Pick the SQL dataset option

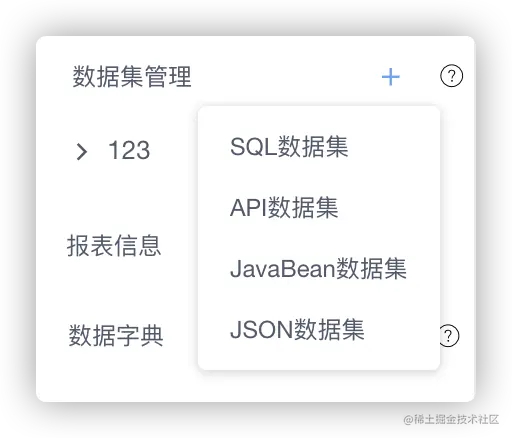pyautogui.click(x=289, y=147)
